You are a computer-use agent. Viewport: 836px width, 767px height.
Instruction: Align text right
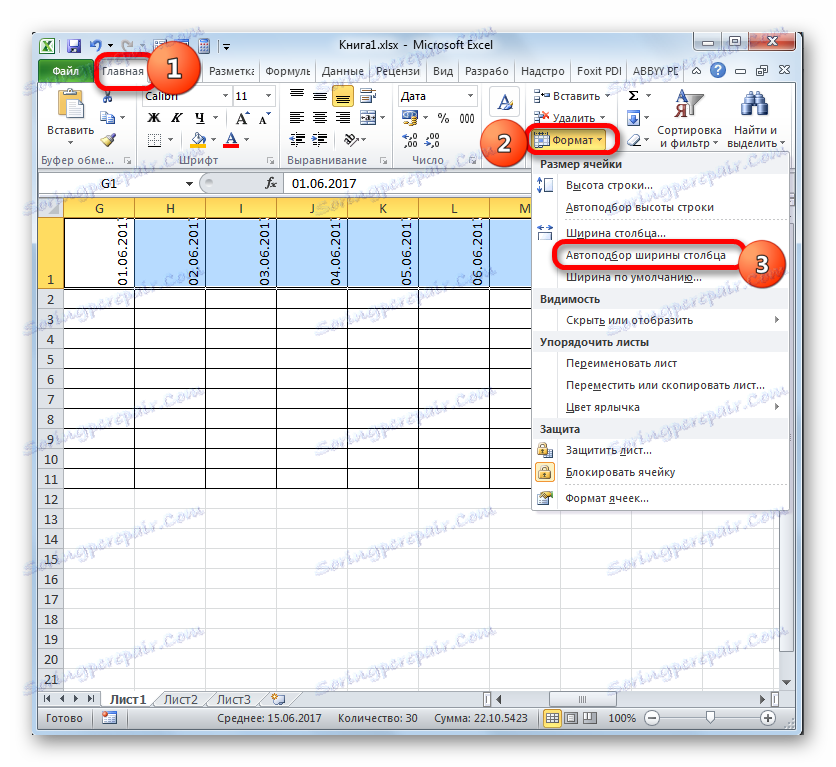343,118
